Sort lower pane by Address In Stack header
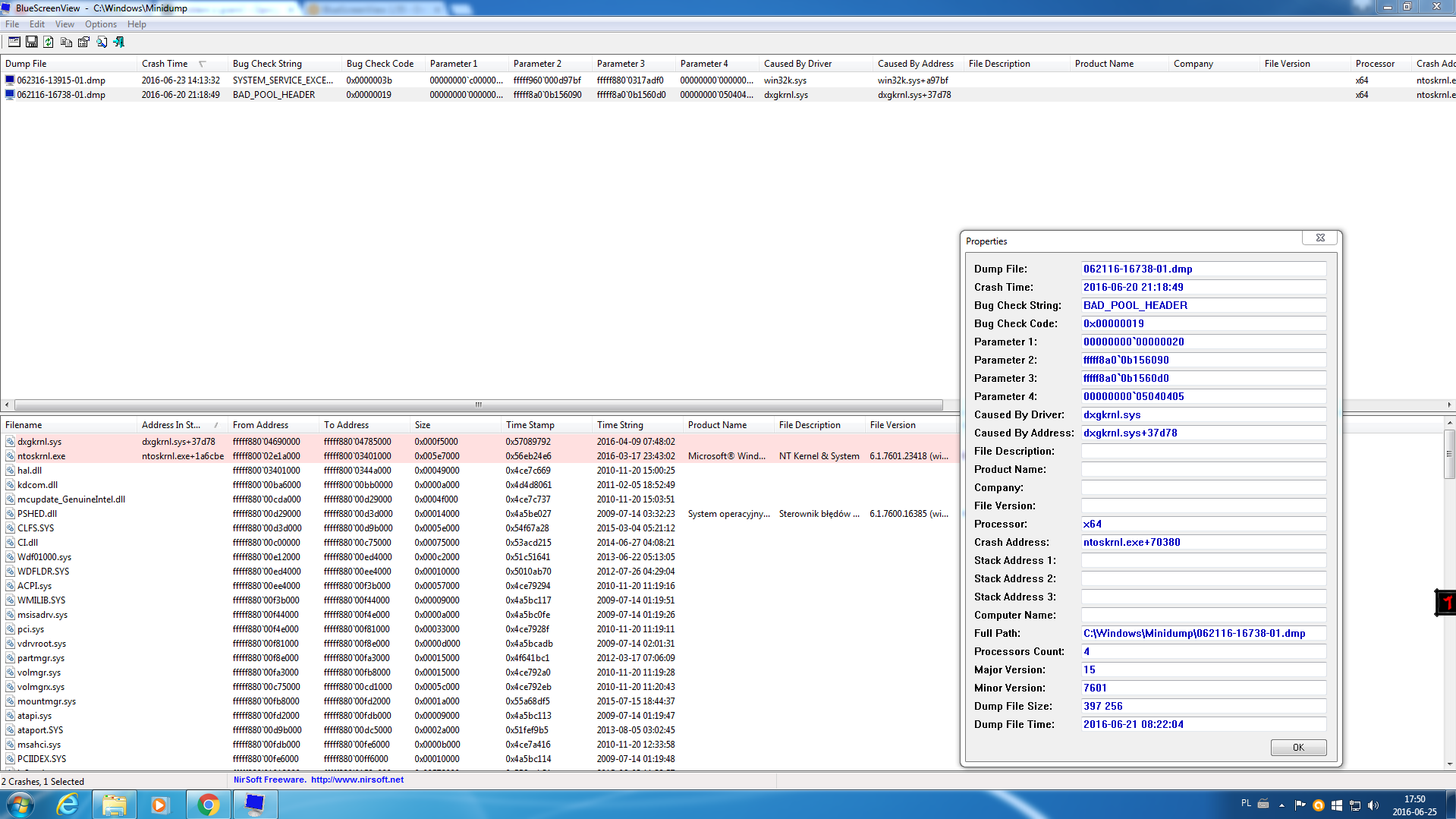The image size is (1456, 819). [x=182, y=425]
